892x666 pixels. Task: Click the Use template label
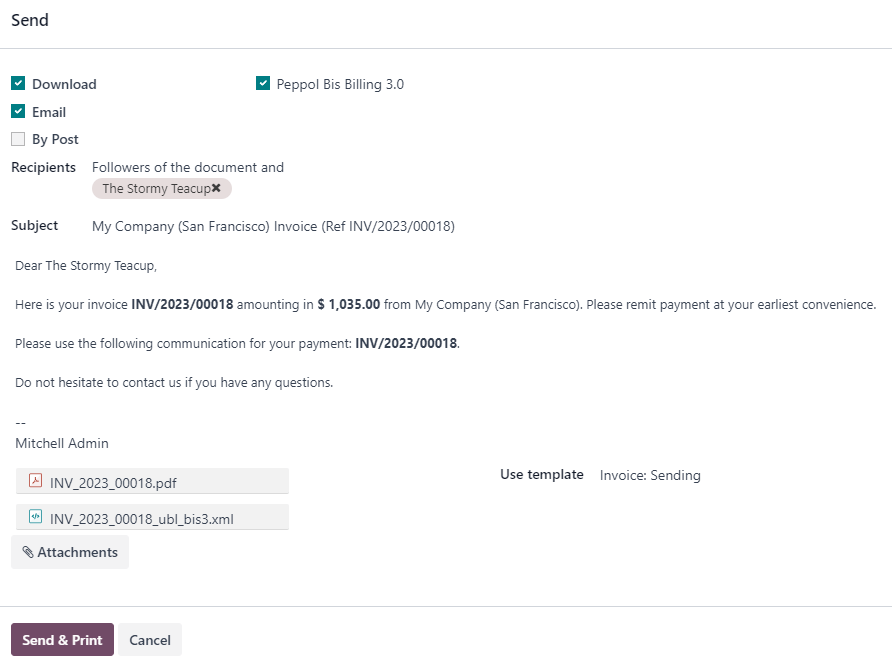tap(542, 474)
